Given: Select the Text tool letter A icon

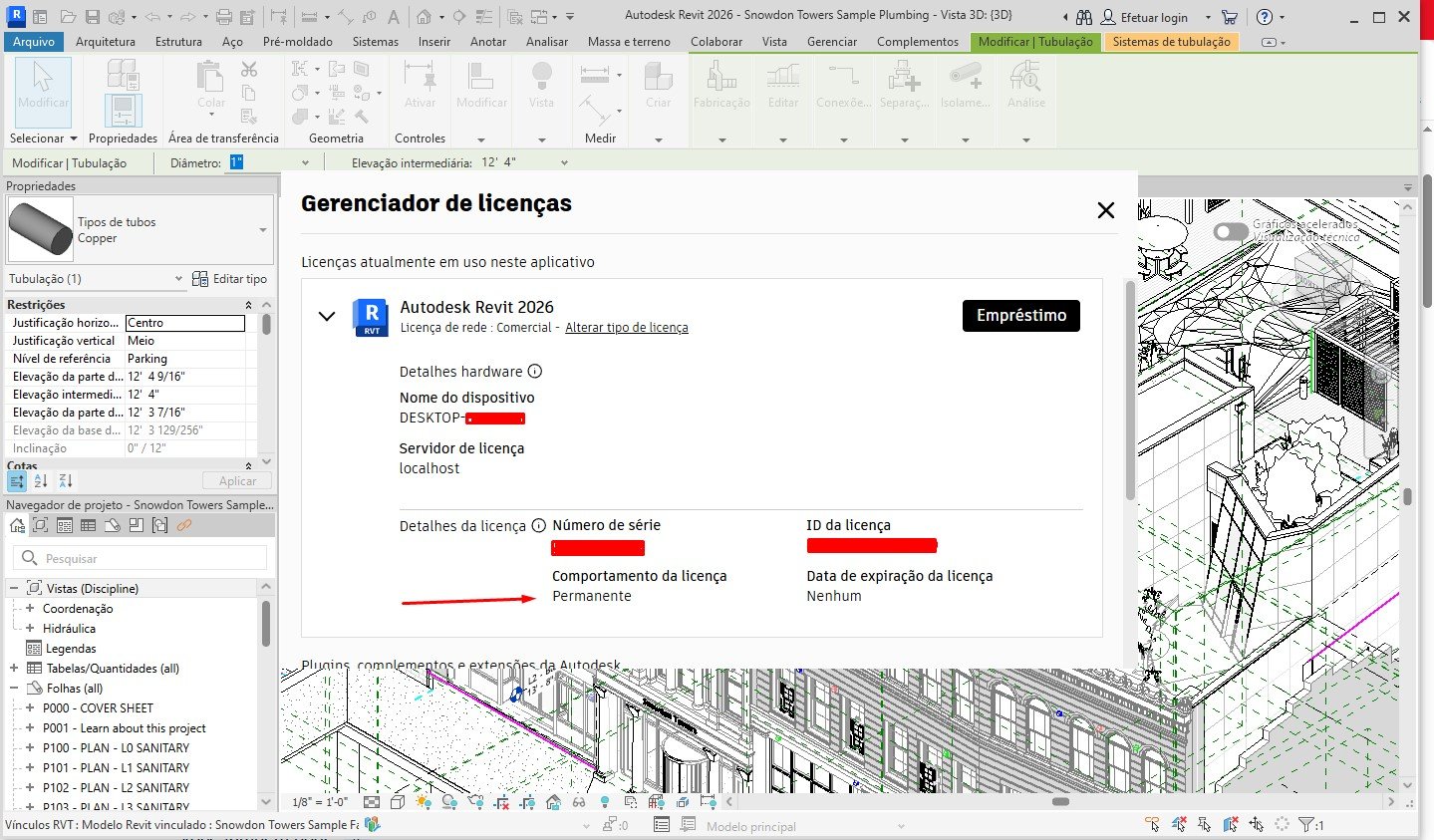Looking at the screenshot, I should 394,17.
